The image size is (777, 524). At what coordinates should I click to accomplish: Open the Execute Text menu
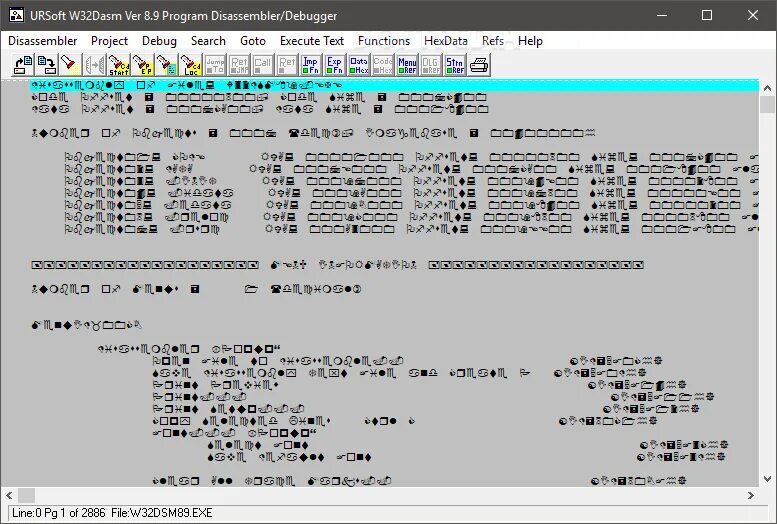tap(312, 41)
